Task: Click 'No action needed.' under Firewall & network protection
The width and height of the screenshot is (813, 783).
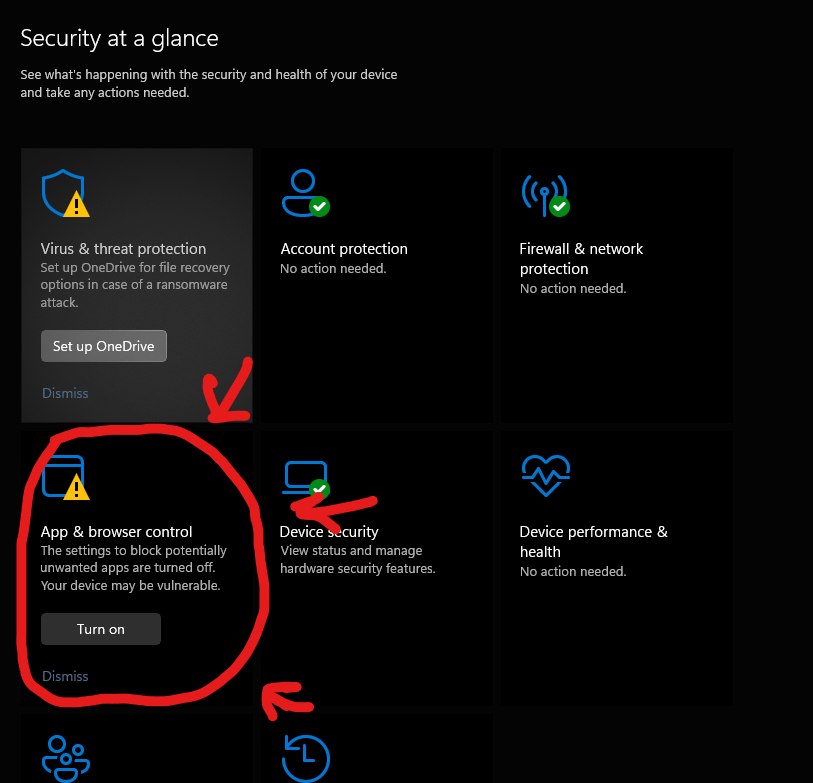Action: click(573, 288)
